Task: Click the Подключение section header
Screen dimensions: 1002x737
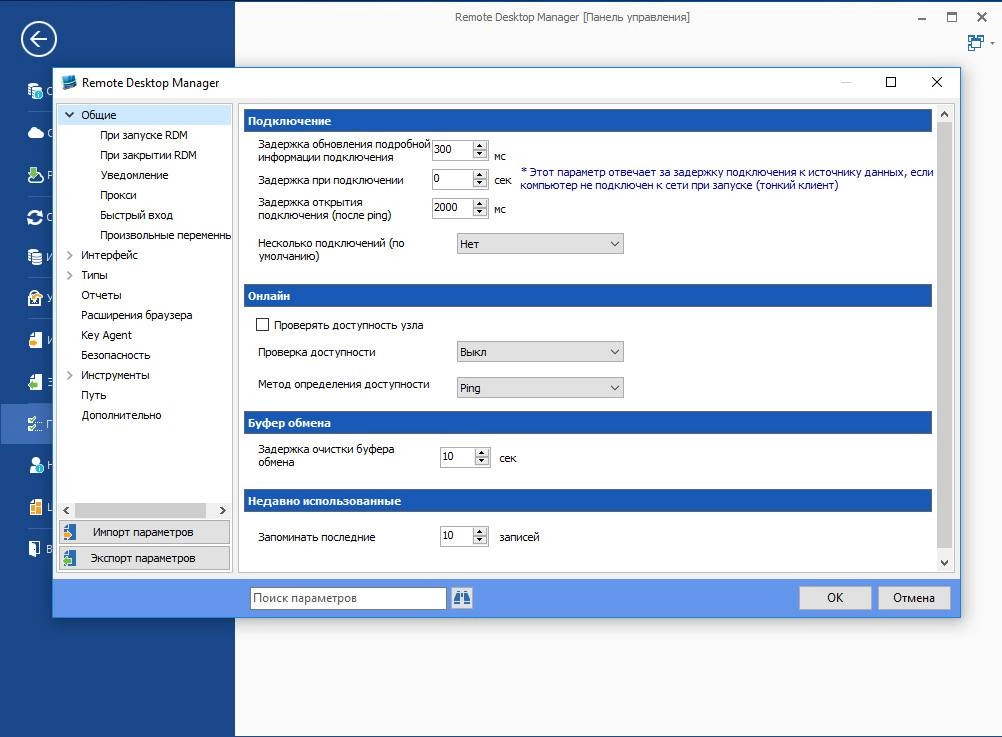Action: tap(588, 121)
